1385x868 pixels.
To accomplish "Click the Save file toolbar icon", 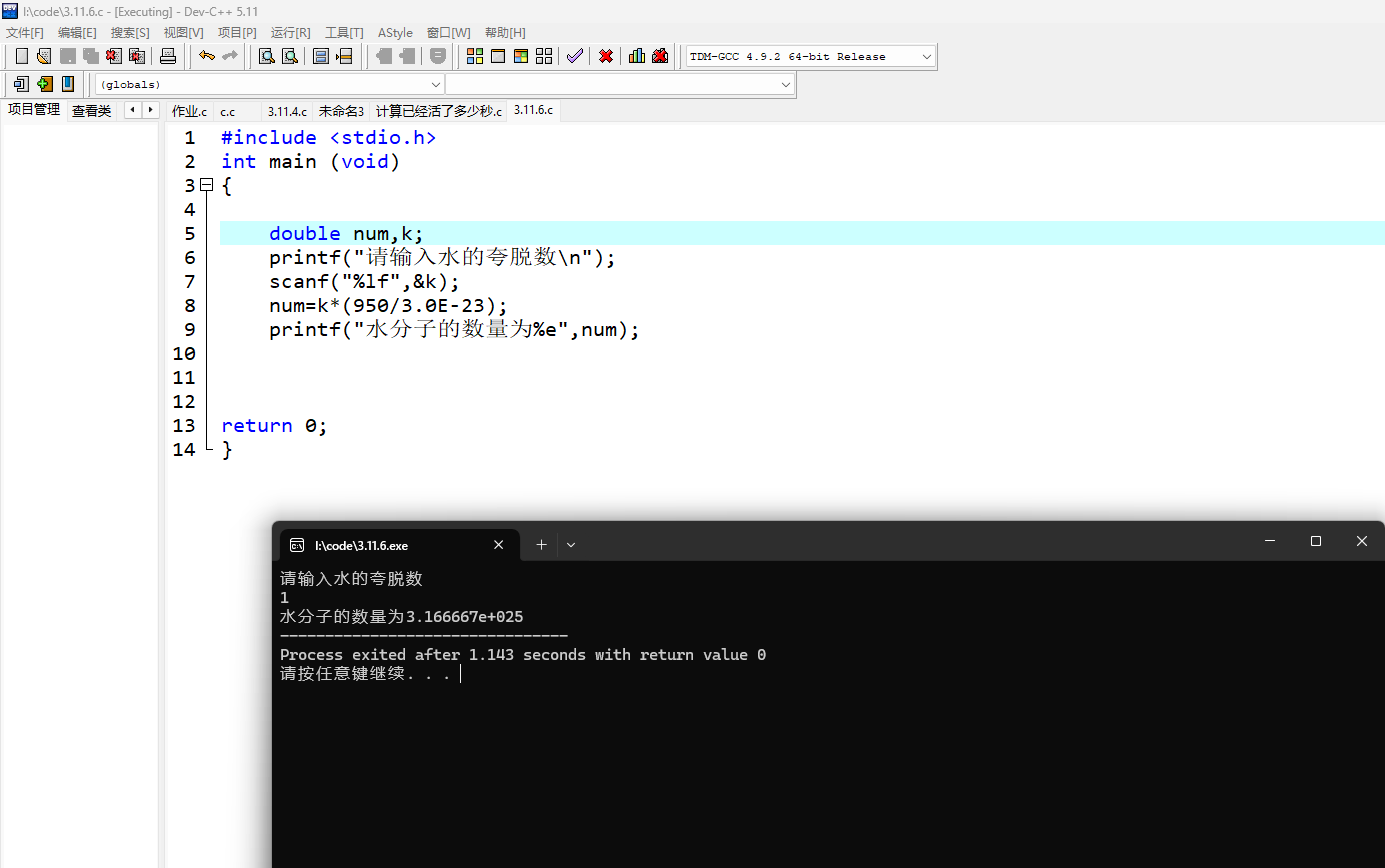I will (x=67, y=56).
